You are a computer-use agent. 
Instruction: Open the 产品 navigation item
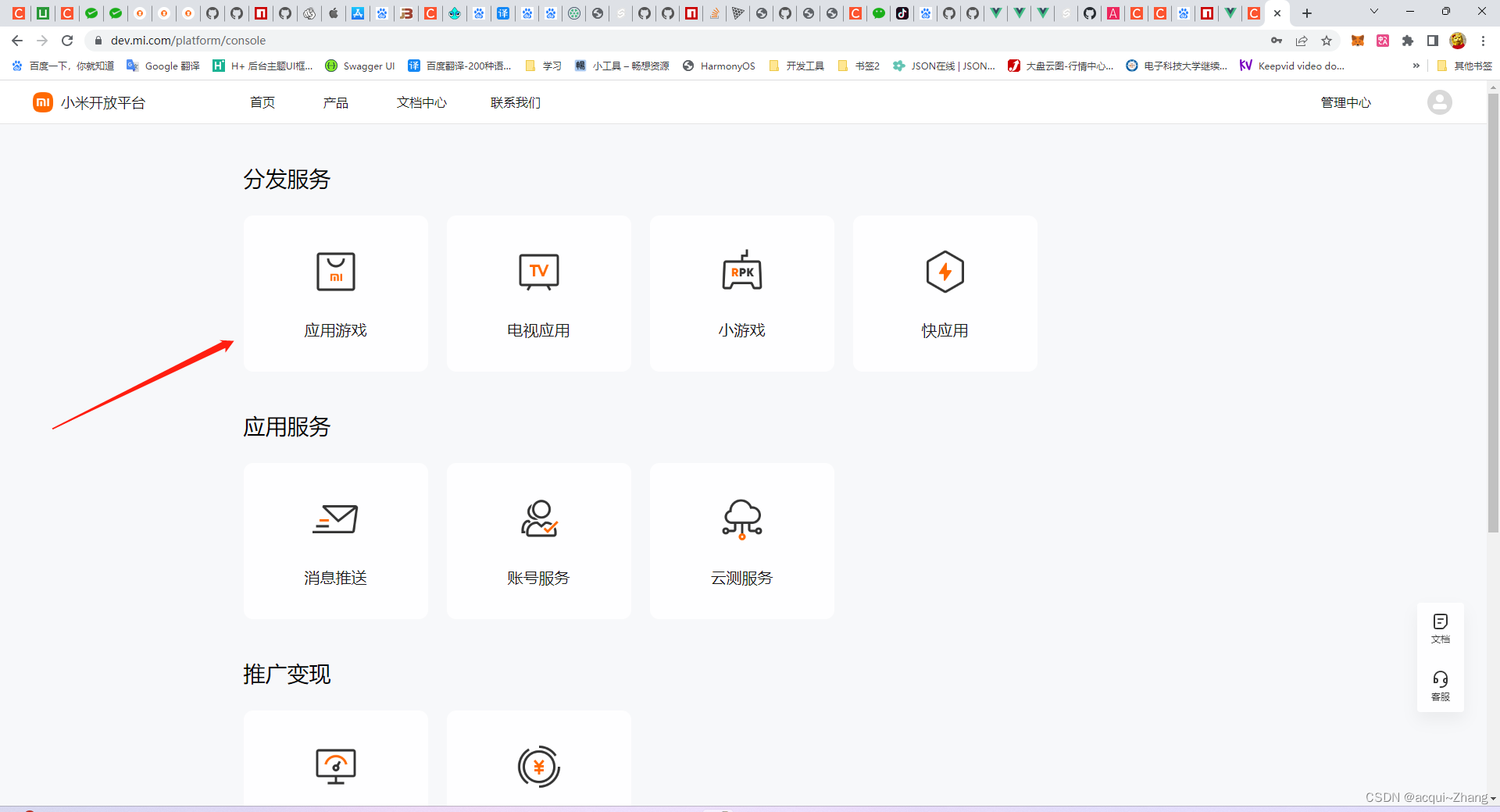[336, 102]
